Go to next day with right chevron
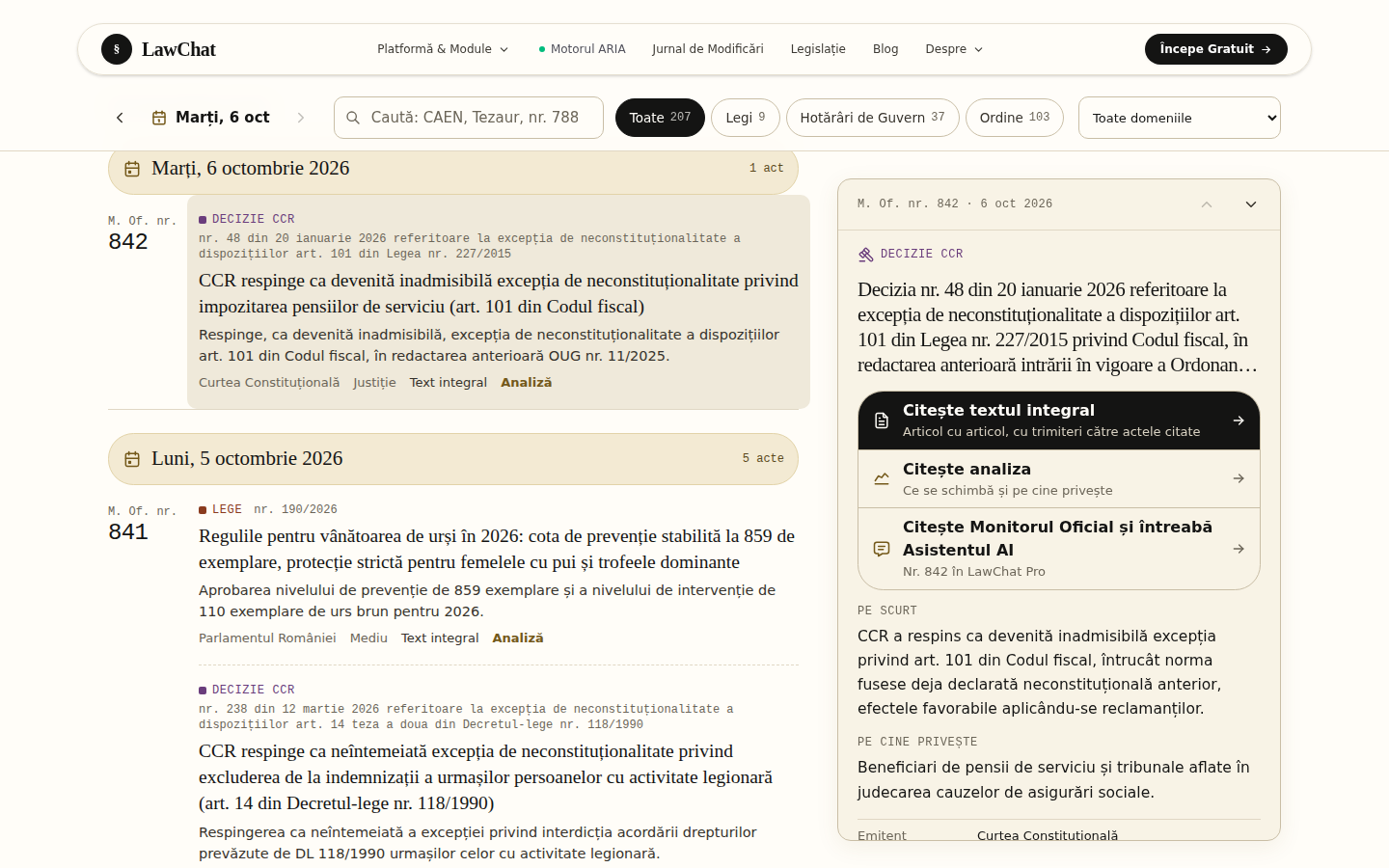Screen dimensions: 1389x868 click(x=301, y=118)
